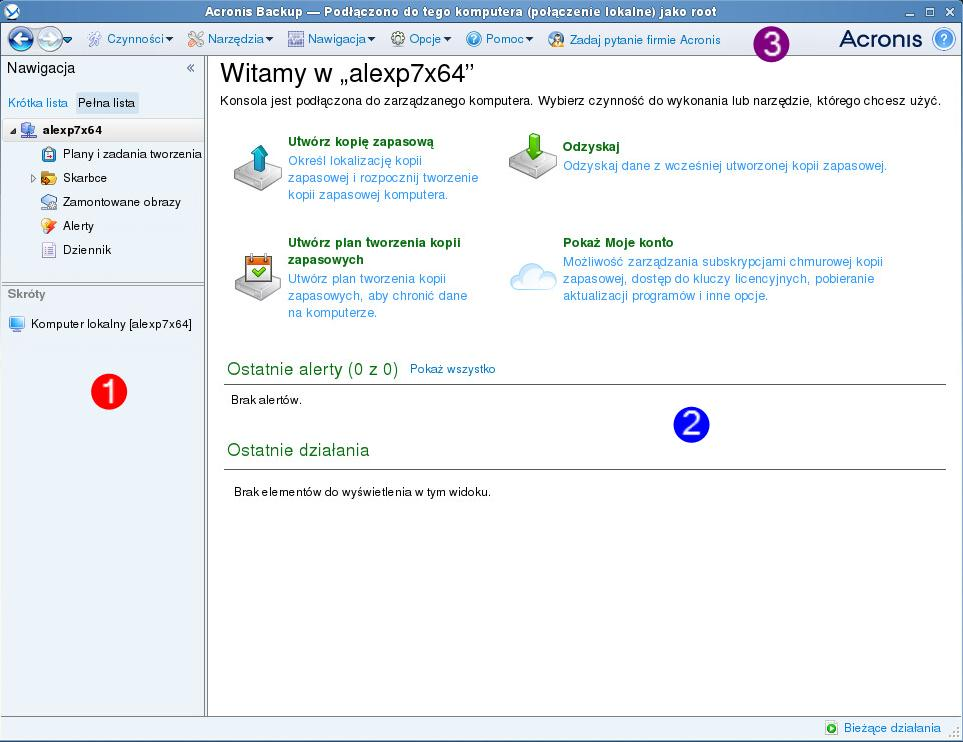The height and width of the screenshot is (742, 963).
Task: Open Plany i zadania tworzenia tree item
Action: tap(132, 154)
